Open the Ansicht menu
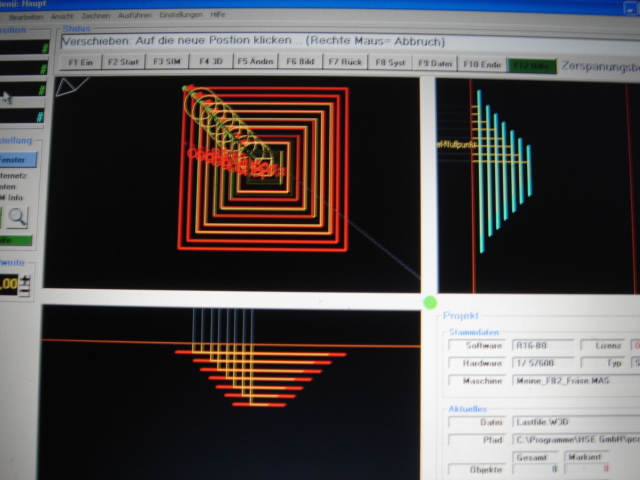The image size is (640, 480). (64, 15)
